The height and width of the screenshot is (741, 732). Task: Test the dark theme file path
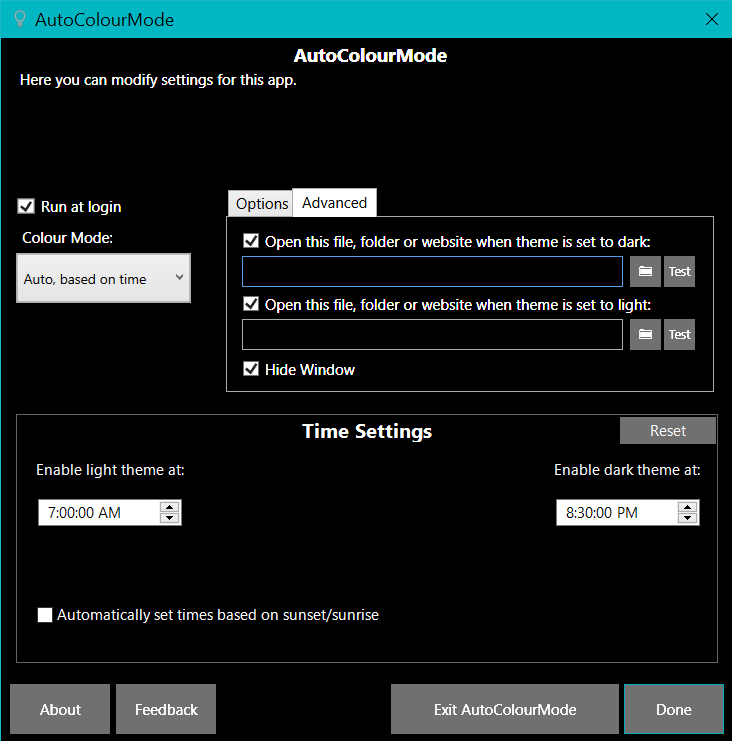680,272
